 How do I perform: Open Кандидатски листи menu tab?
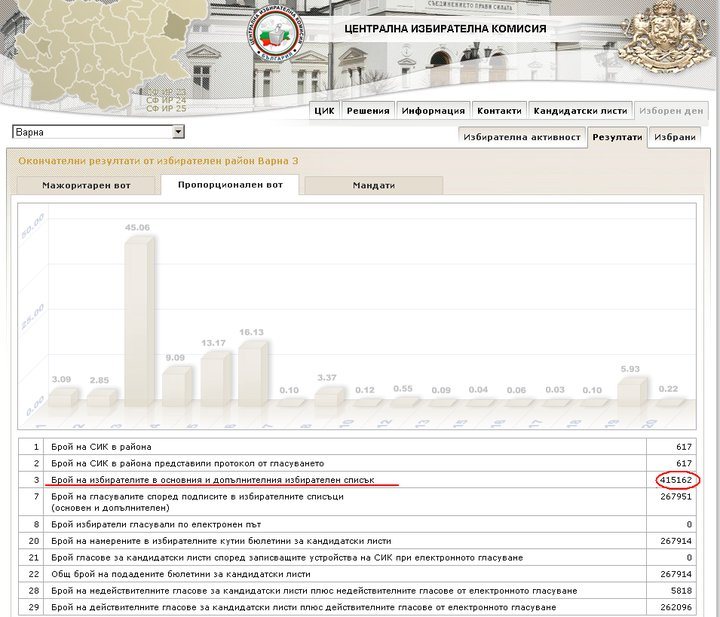(x=580, y=111)
